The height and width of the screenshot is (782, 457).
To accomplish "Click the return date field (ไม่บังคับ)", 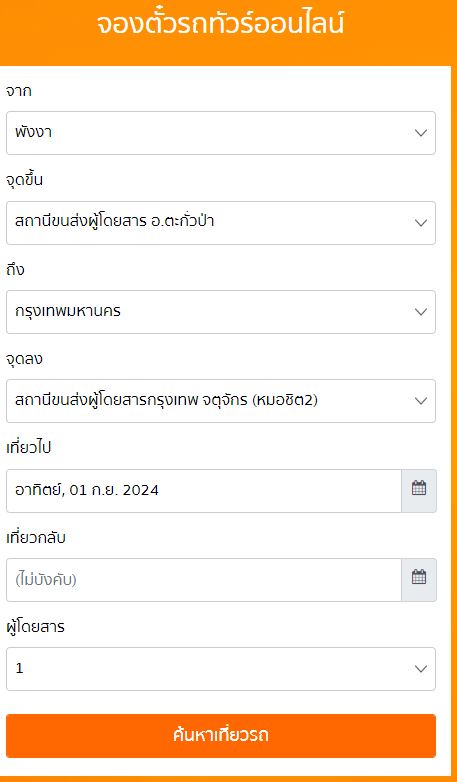I will click(204, 580).
